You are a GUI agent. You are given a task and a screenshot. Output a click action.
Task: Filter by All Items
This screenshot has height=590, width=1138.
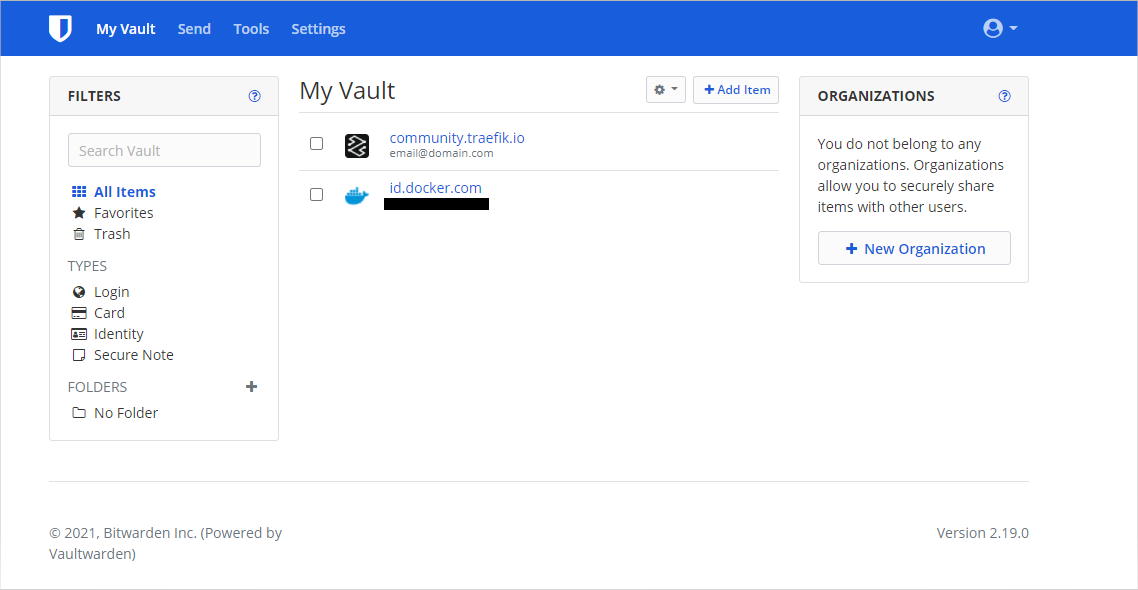click(x=113, y=192)
